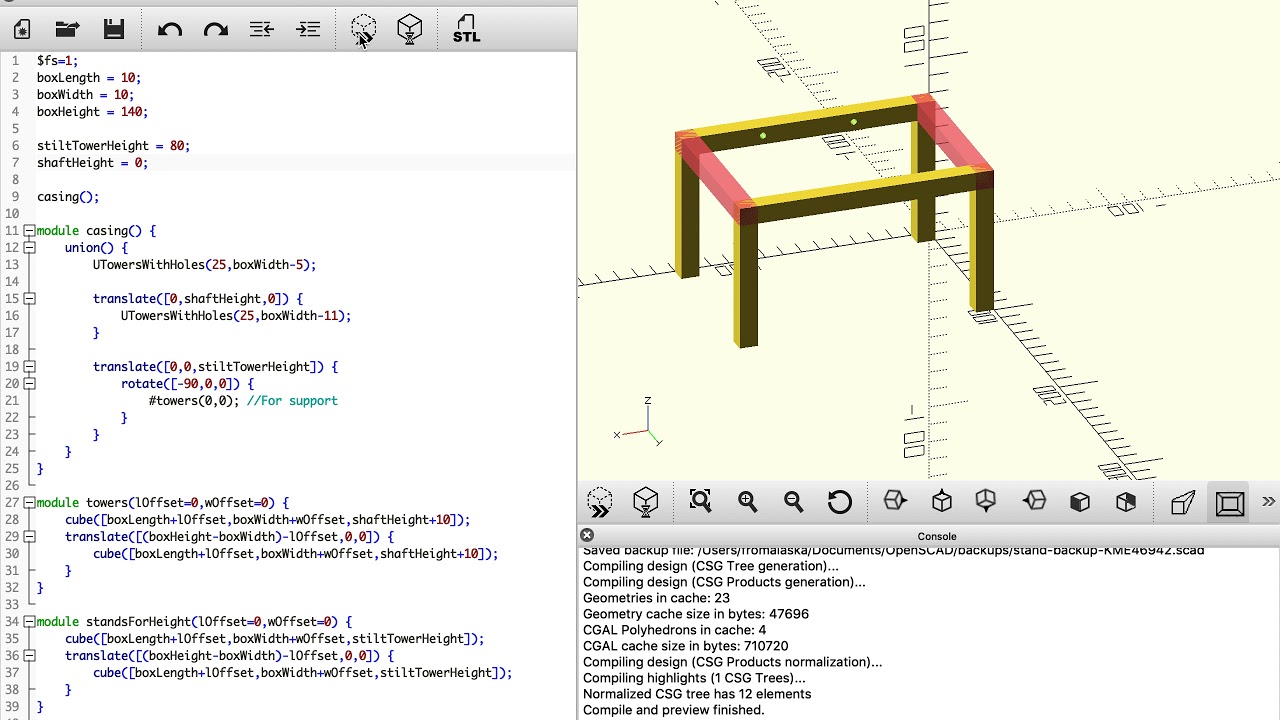
Task: Switch to the Bottom view
Action: (x=986, y=501)
